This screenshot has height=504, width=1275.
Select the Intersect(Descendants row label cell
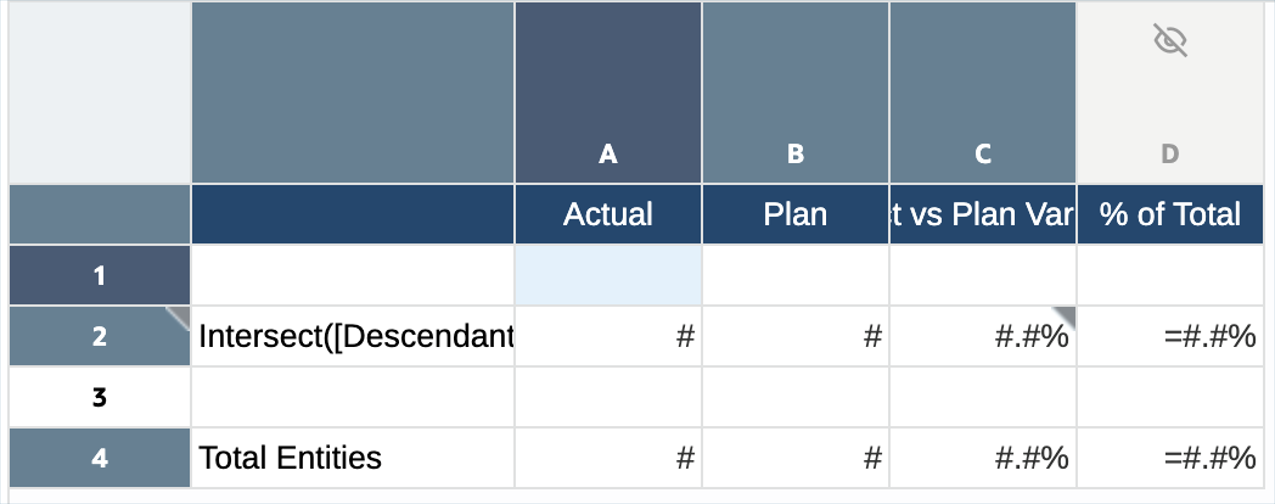tap(353, 336)
